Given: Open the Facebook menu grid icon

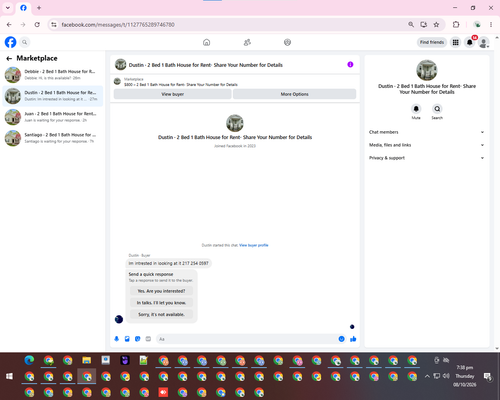Looking at the screenshot, I should tap(455, 42).
